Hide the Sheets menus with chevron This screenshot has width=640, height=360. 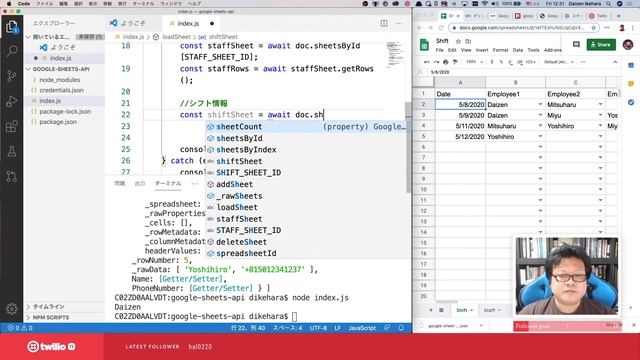(x=615, y=62)
